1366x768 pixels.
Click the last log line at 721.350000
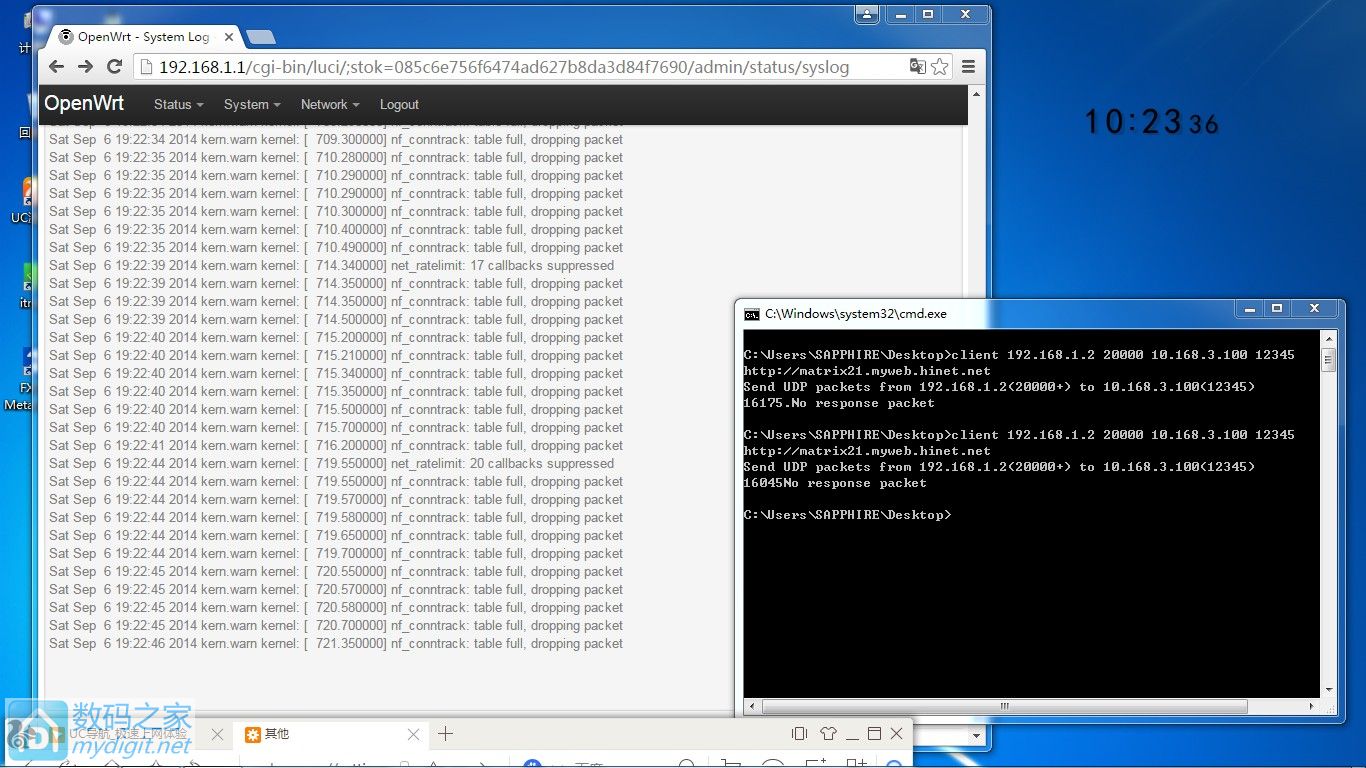[x=336, y=643]
